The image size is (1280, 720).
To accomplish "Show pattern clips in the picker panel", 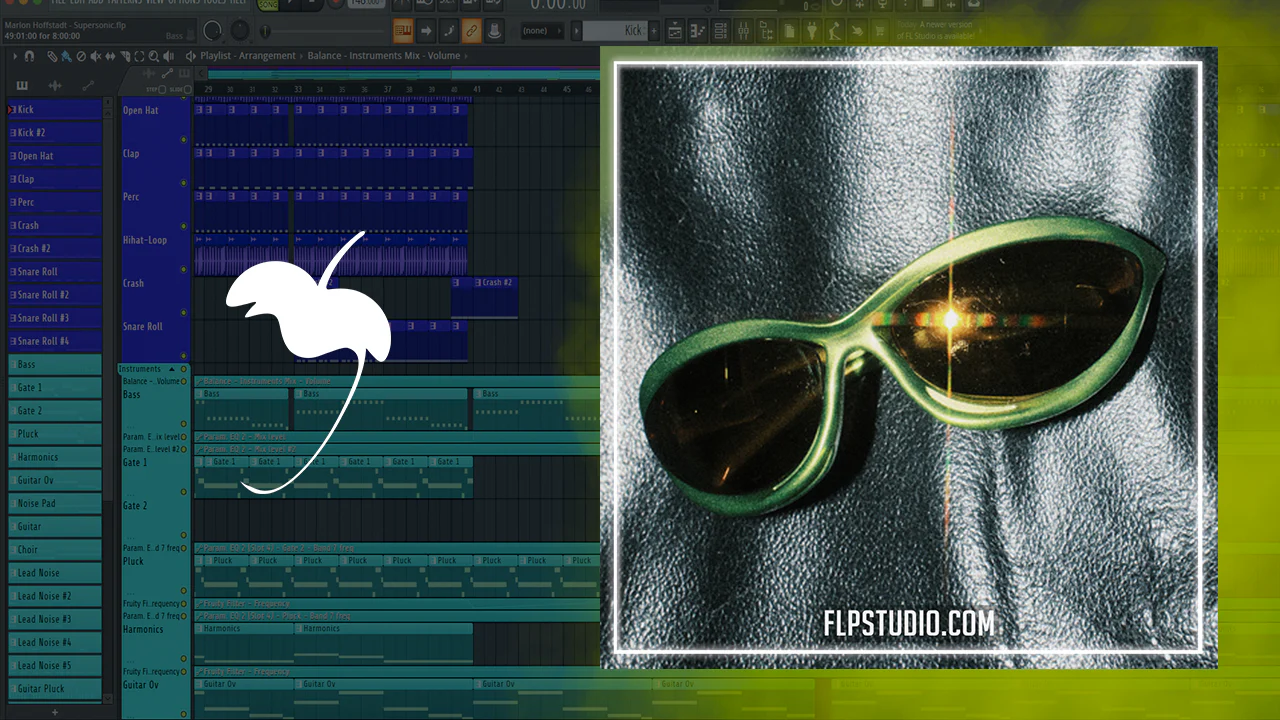I will point(22,86).
